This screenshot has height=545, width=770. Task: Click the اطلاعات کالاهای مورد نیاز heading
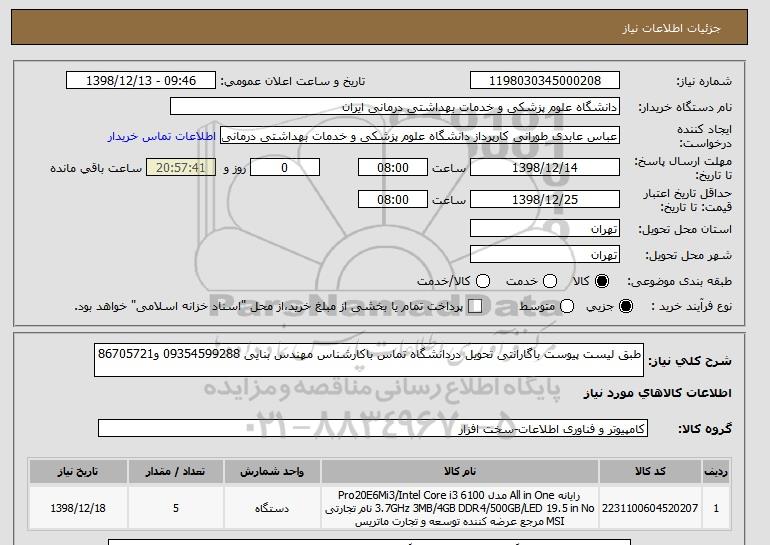[658, 393]
